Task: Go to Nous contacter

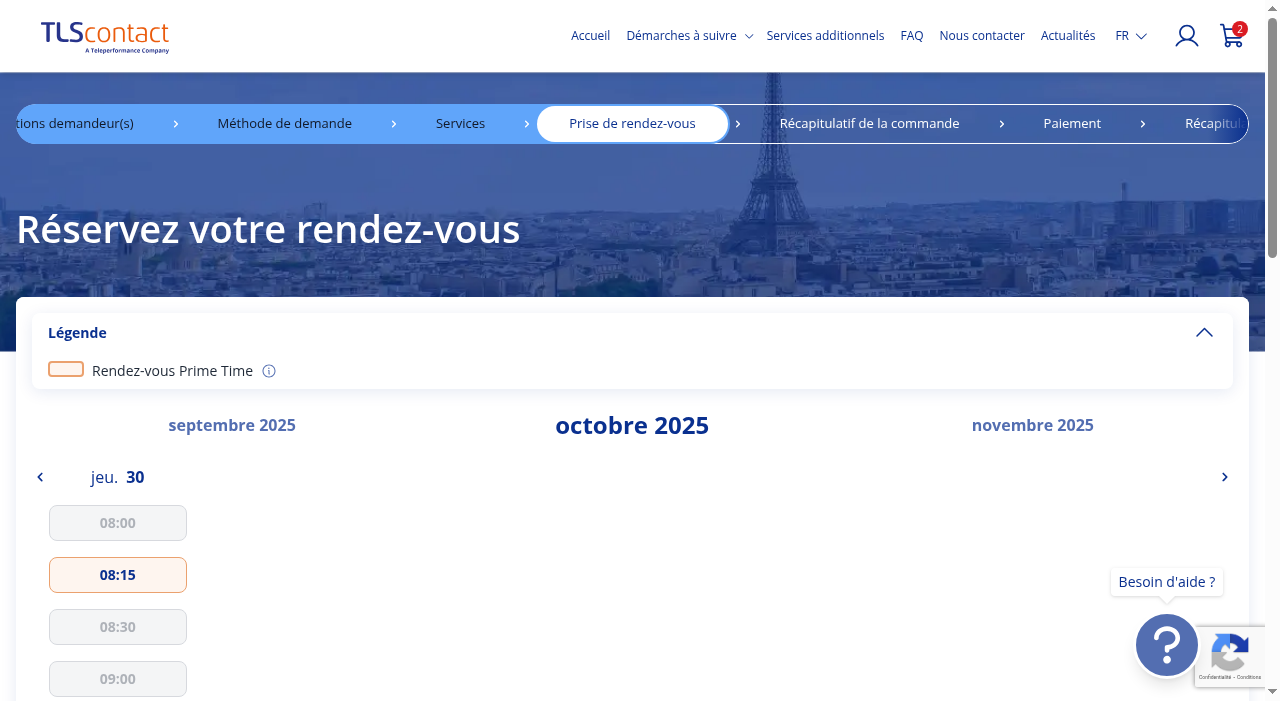Action: (982, 36)
